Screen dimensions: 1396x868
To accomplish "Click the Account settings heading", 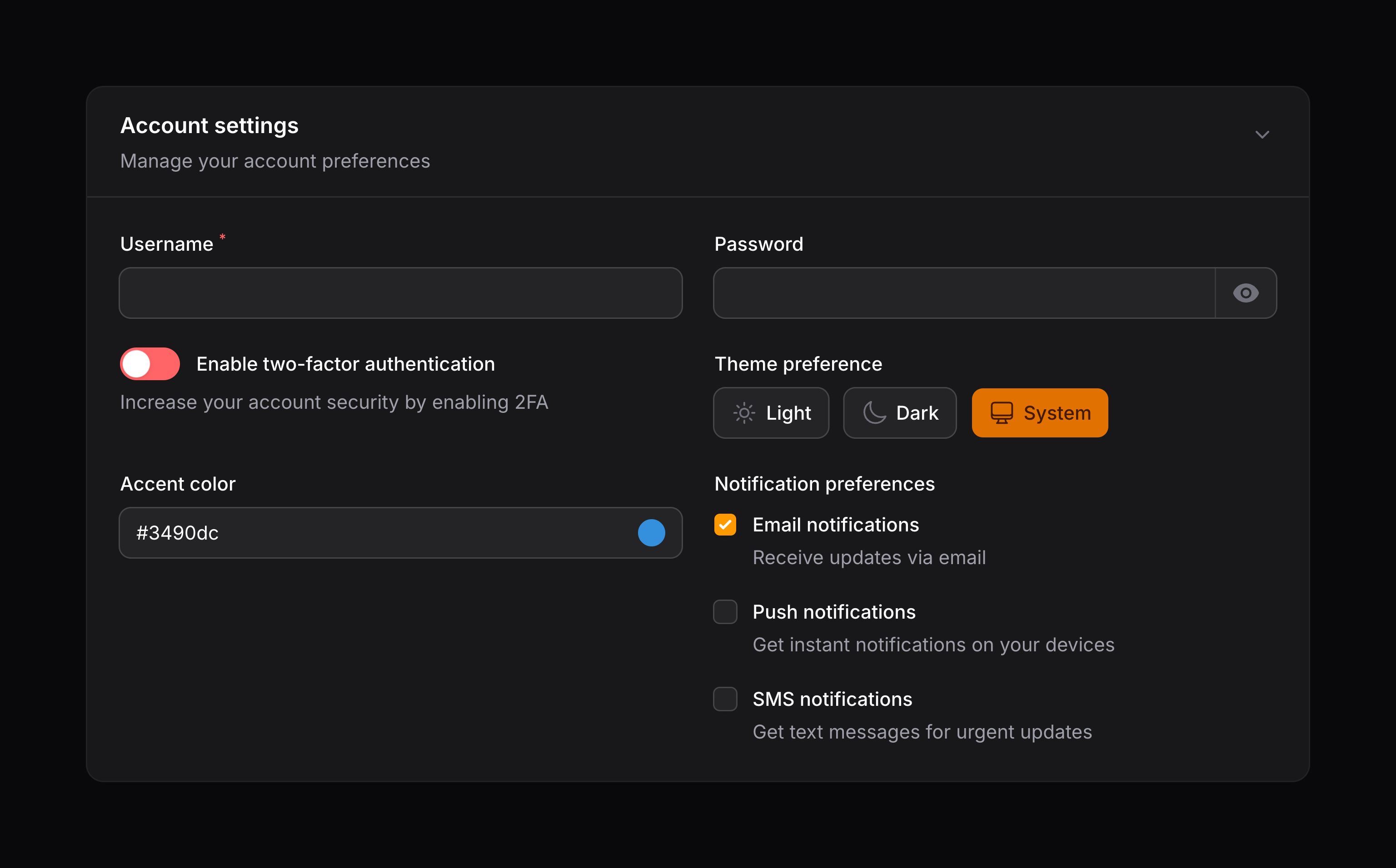I will pos(209,125).
